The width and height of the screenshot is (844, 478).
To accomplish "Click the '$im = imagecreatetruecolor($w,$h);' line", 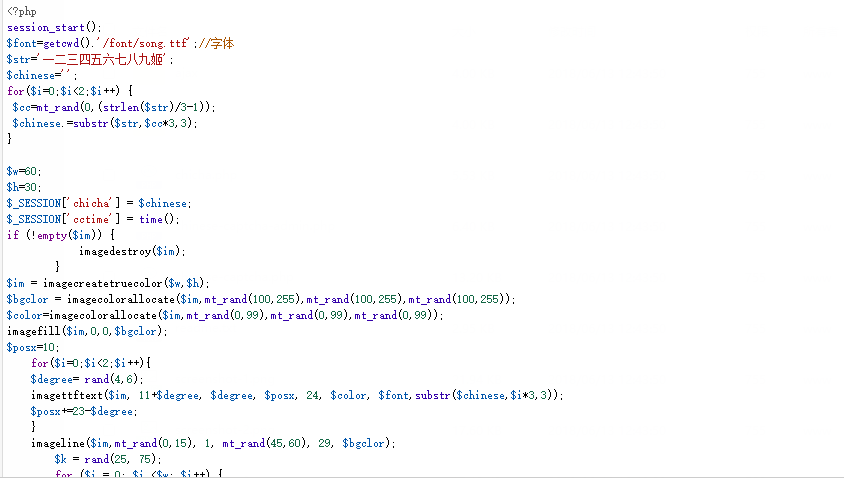I will pyautogui.click(x=108, y=283).
